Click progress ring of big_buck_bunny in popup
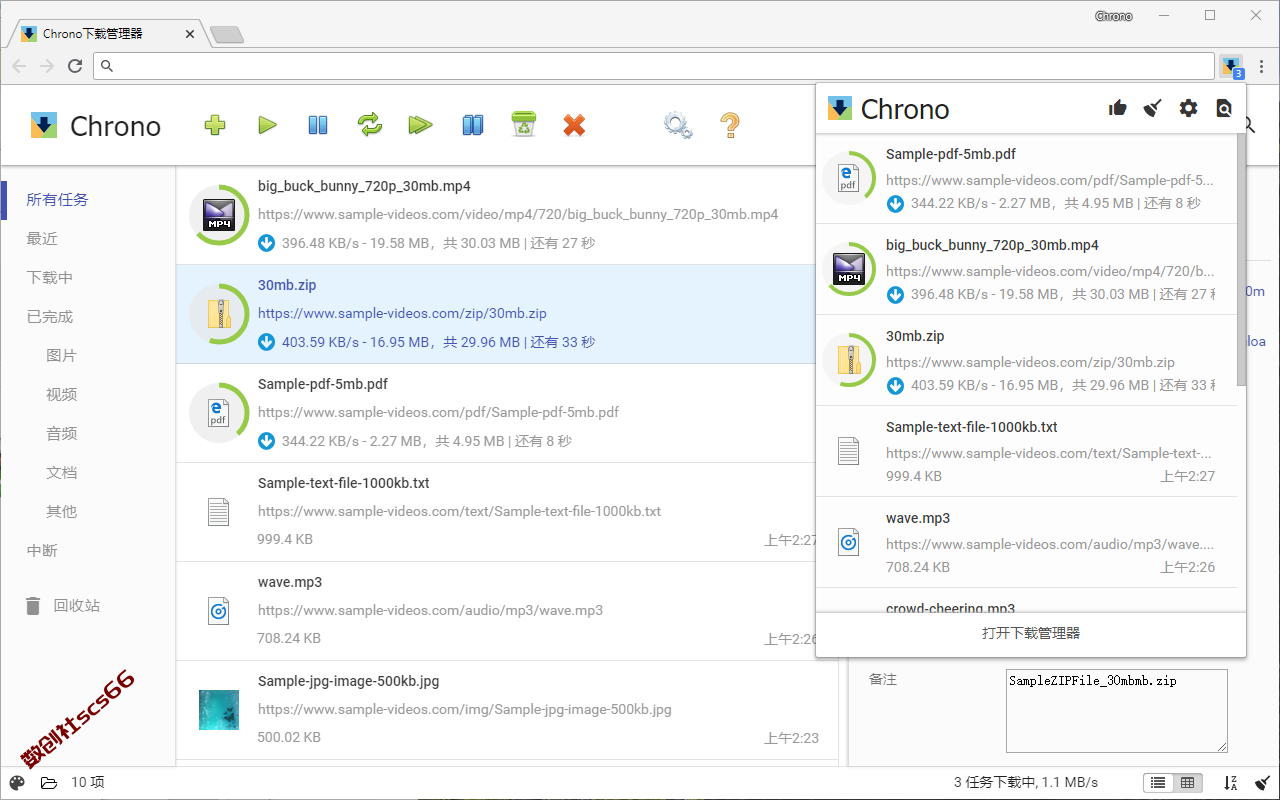This screenshot has height=800, width=1280. click(x=849, y=270)
